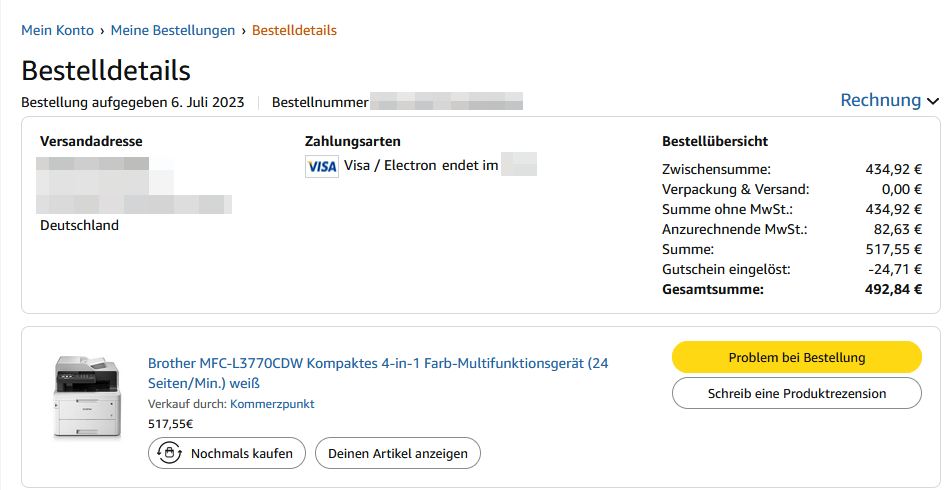Click the Visa card logo icon
The image size is (944, 490).
pos(322,166)
